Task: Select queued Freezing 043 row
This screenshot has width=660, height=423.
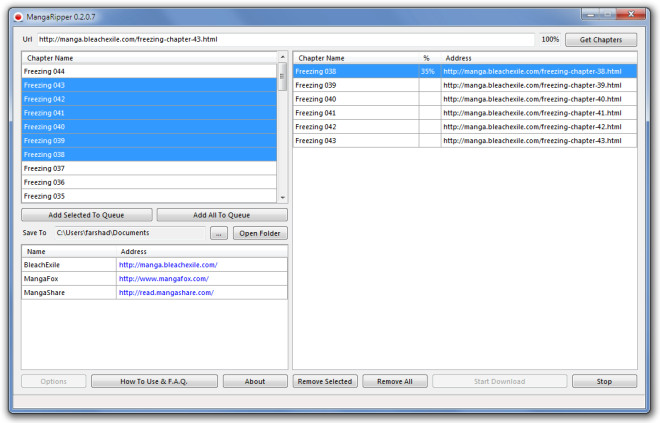Action: [x=465, y=141]
